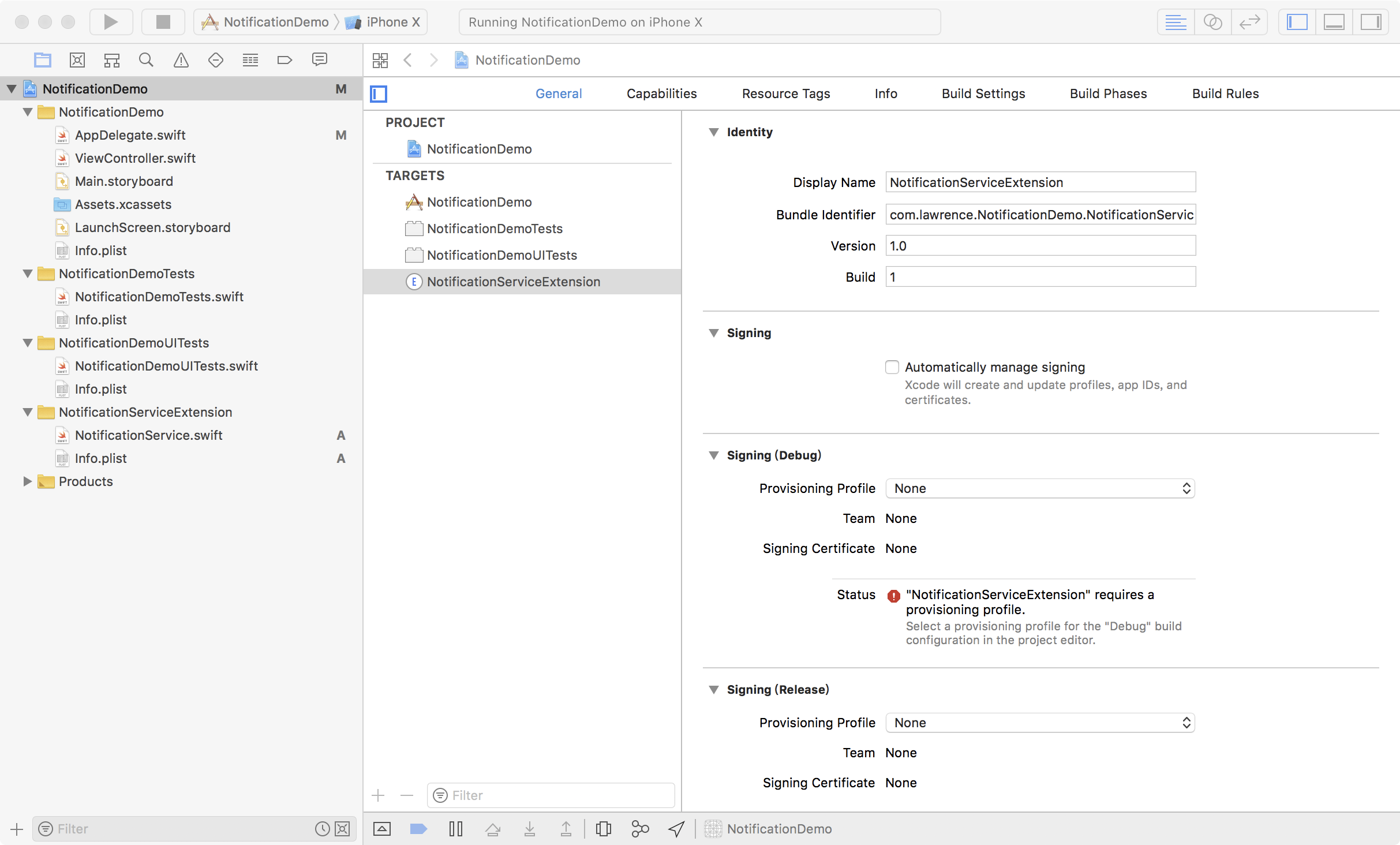This screenshot has width=1400, height=845.
Task: Select the NotificationDemo app target
Action: click(479, 202)
